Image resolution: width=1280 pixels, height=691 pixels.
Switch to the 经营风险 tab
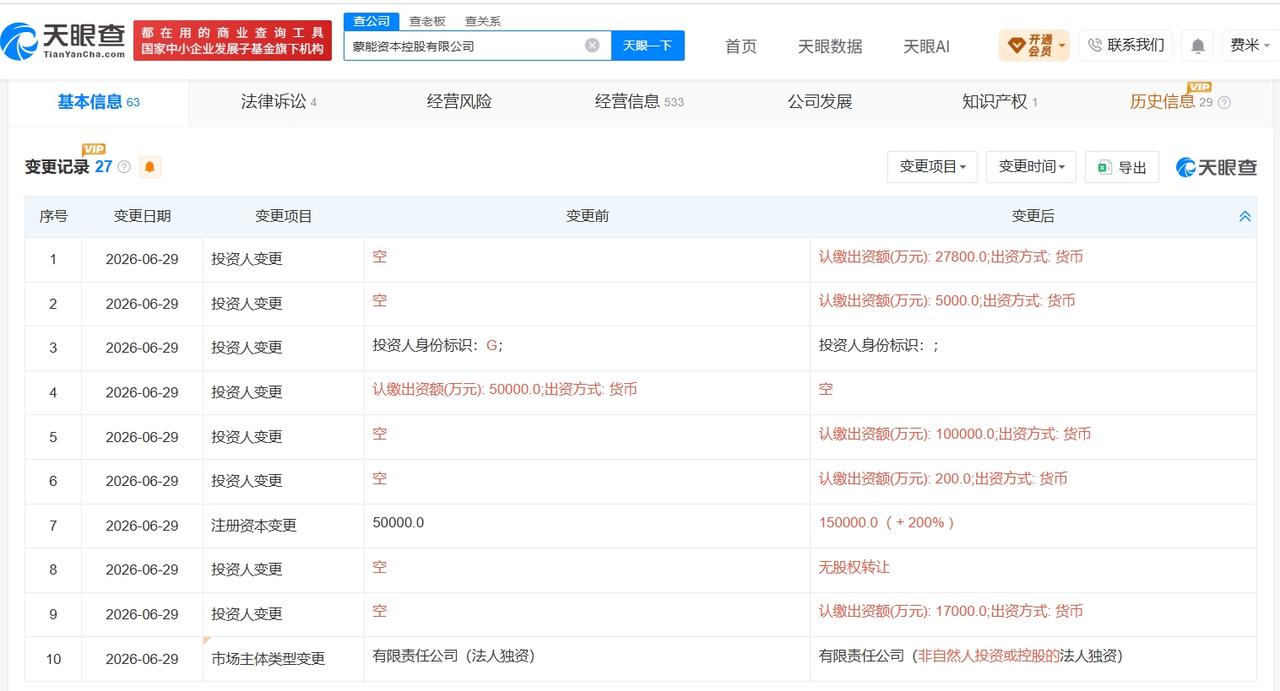459,101
